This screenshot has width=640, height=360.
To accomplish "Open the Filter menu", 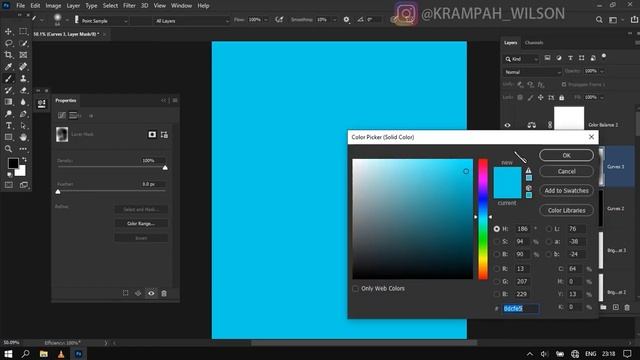I will tap(129, 6).
